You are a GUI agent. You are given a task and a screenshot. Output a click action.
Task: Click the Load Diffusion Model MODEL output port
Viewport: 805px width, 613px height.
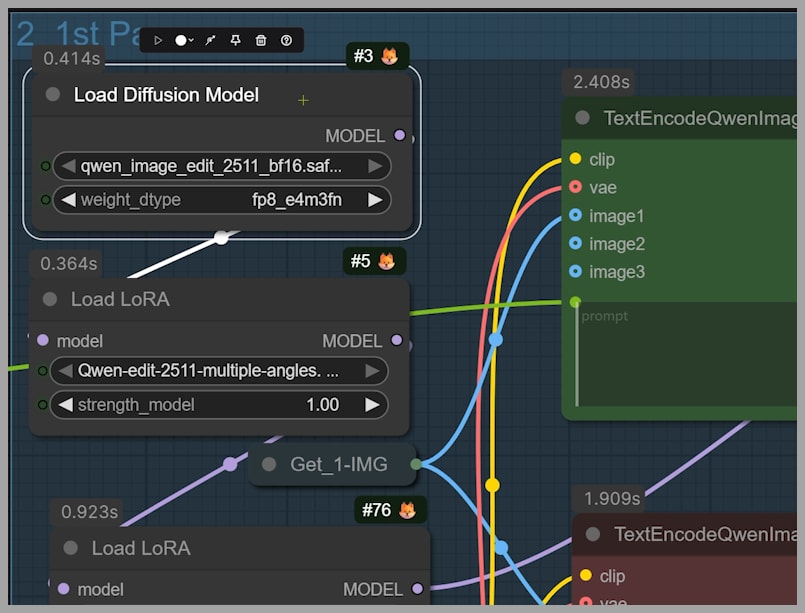(x=400, y=135)
